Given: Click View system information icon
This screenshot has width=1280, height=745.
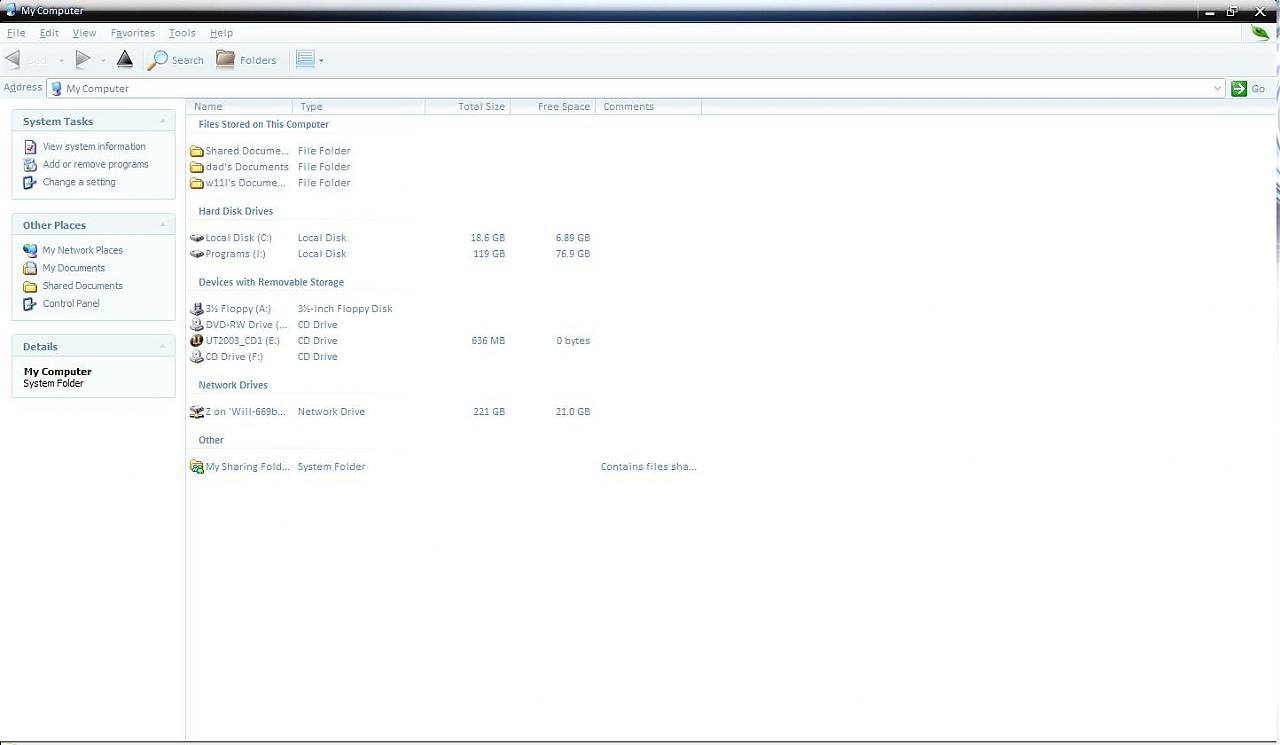Looking at the screenshot, I should pos(30,146).
